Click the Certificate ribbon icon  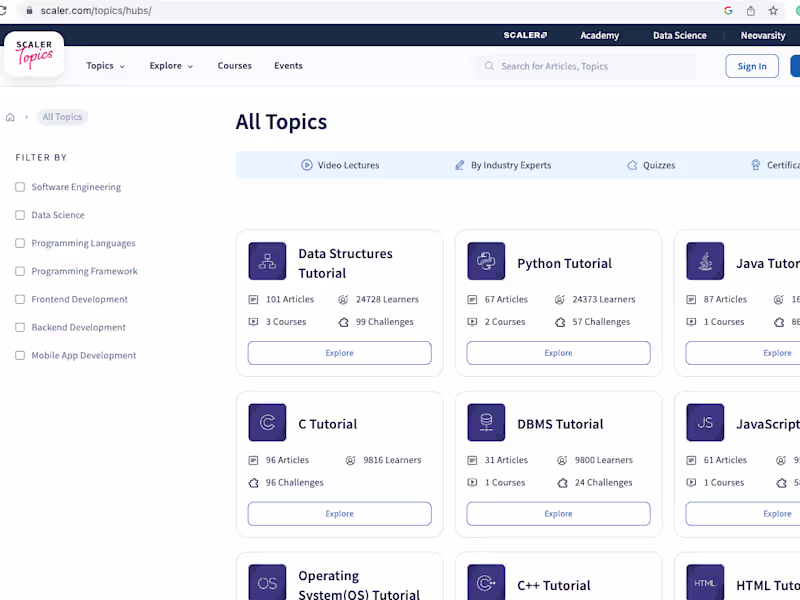click(x=756, y=165)
